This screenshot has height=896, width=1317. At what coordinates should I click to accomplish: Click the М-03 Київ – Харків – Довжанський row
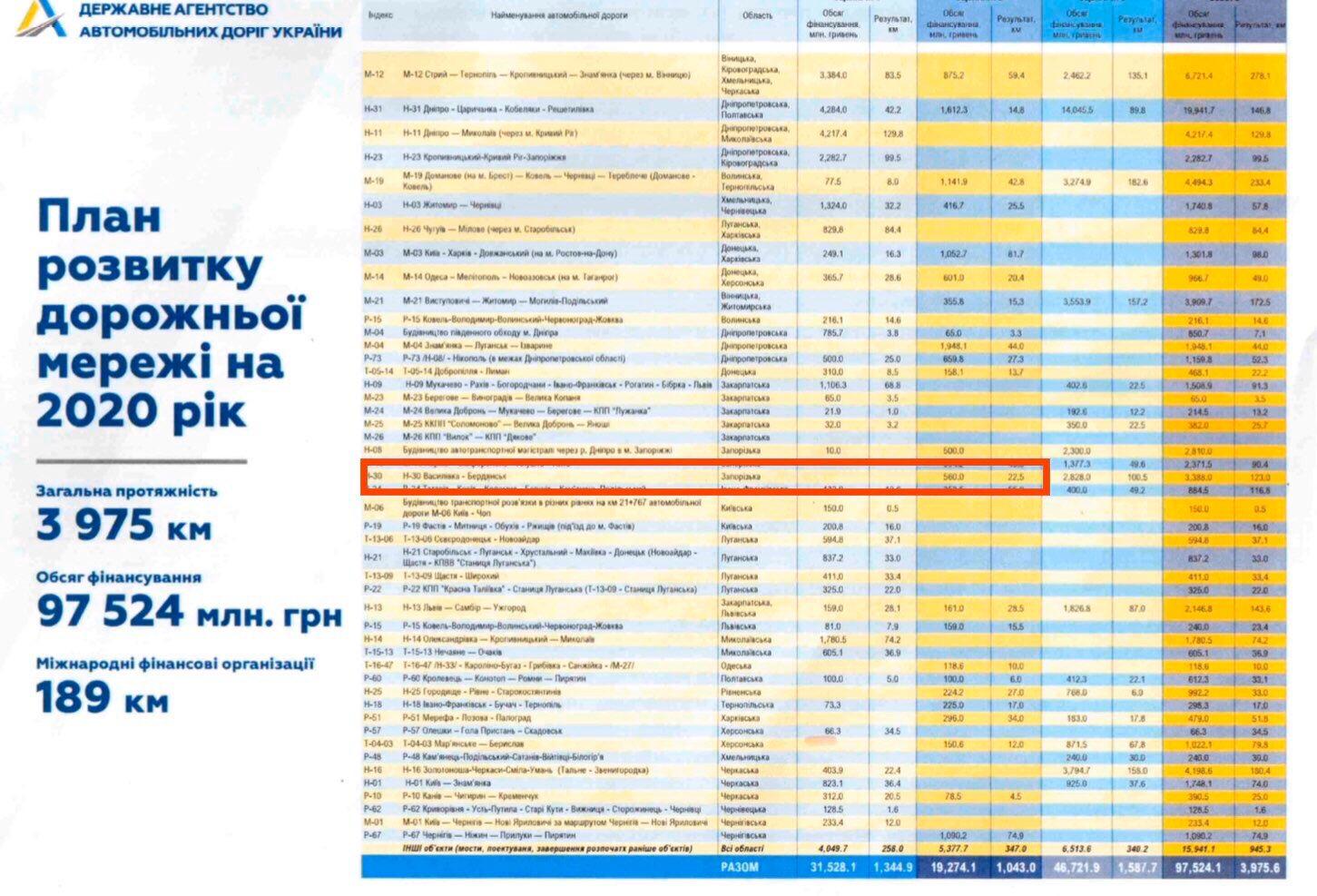click(509, 253)
